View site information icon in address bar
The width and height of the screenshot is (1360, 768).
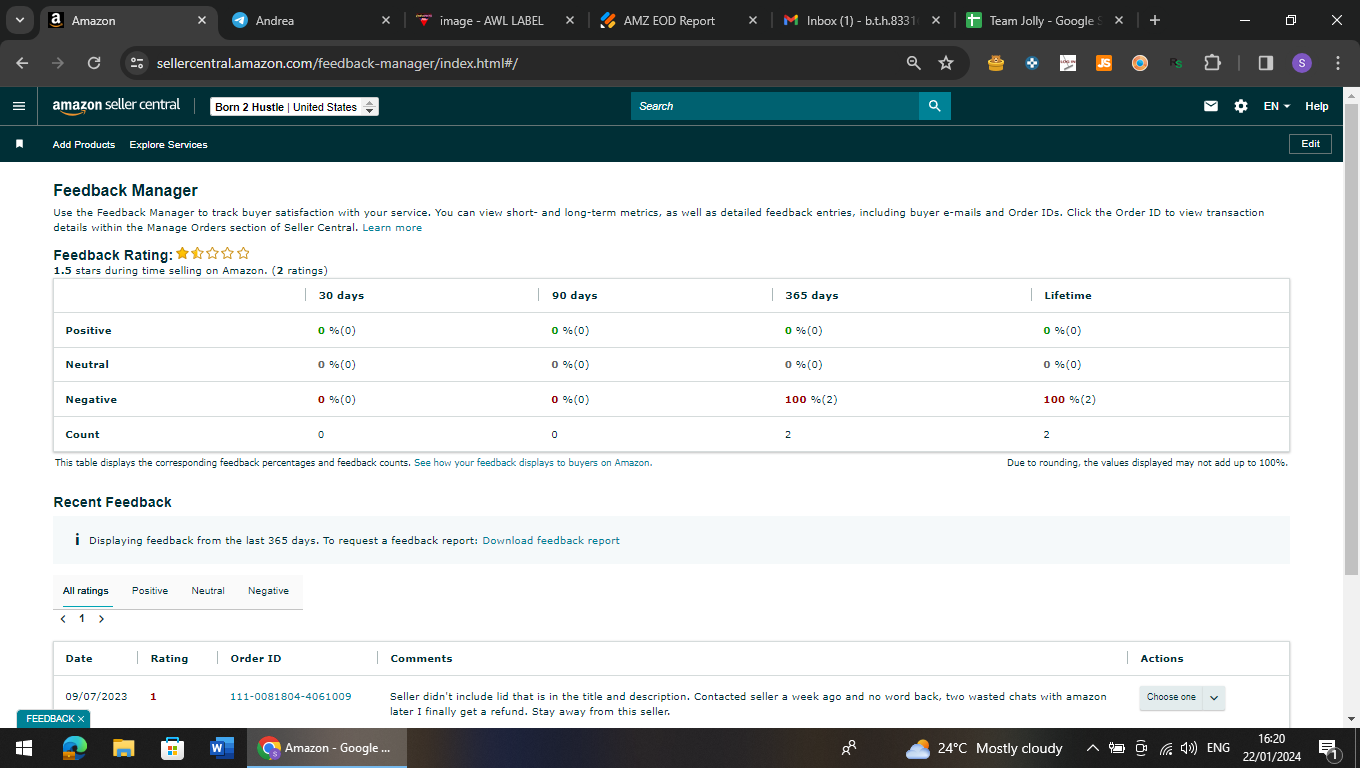tap(137, 63)
